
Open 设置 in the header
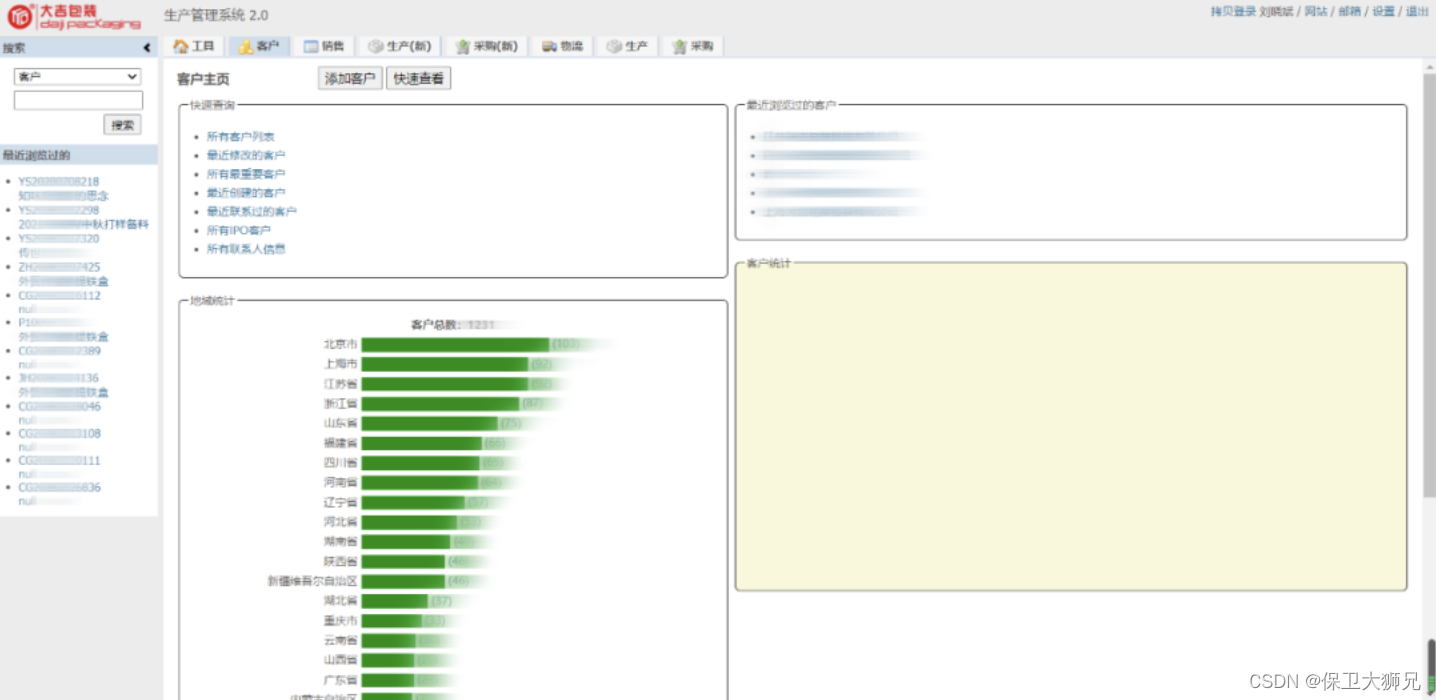(1383, 12)
